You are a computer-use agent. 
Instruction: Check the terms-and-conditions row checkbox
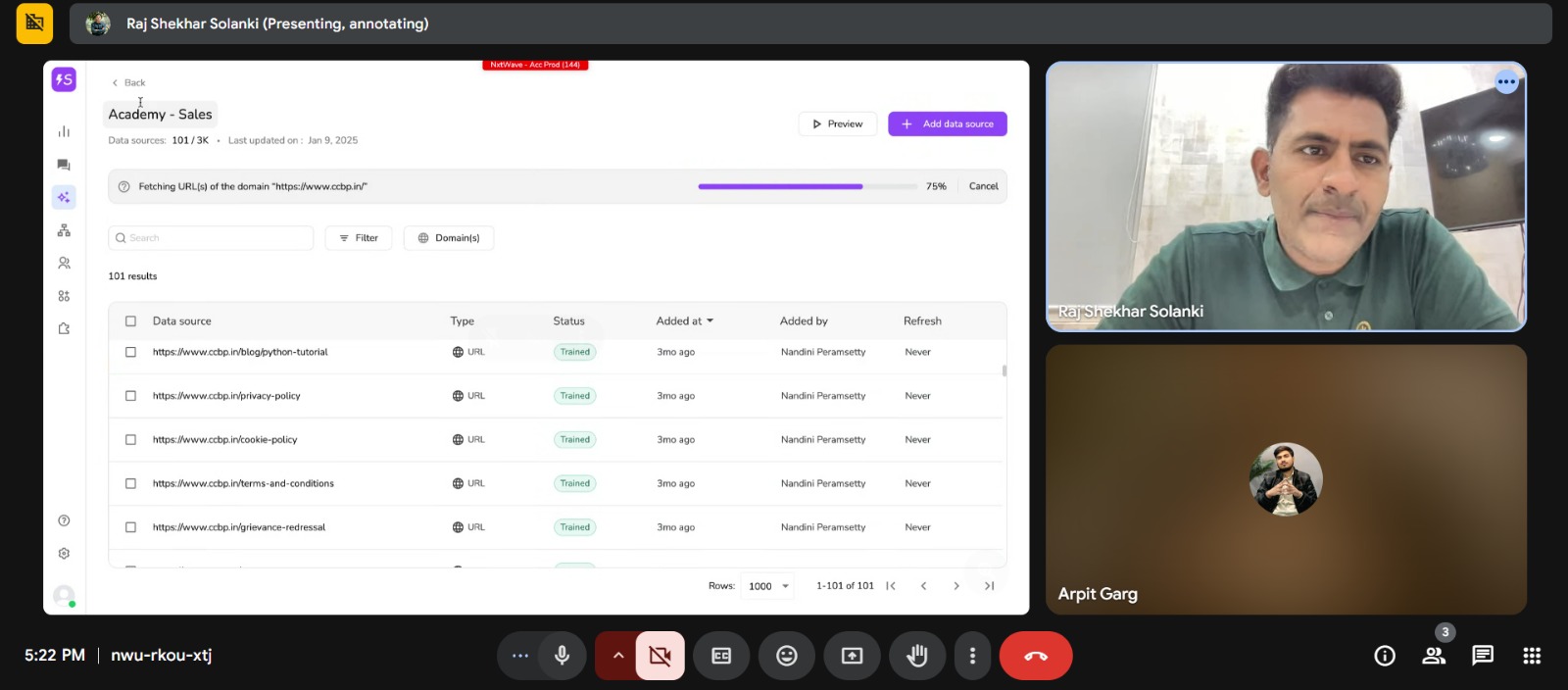(x=130, y=483)
